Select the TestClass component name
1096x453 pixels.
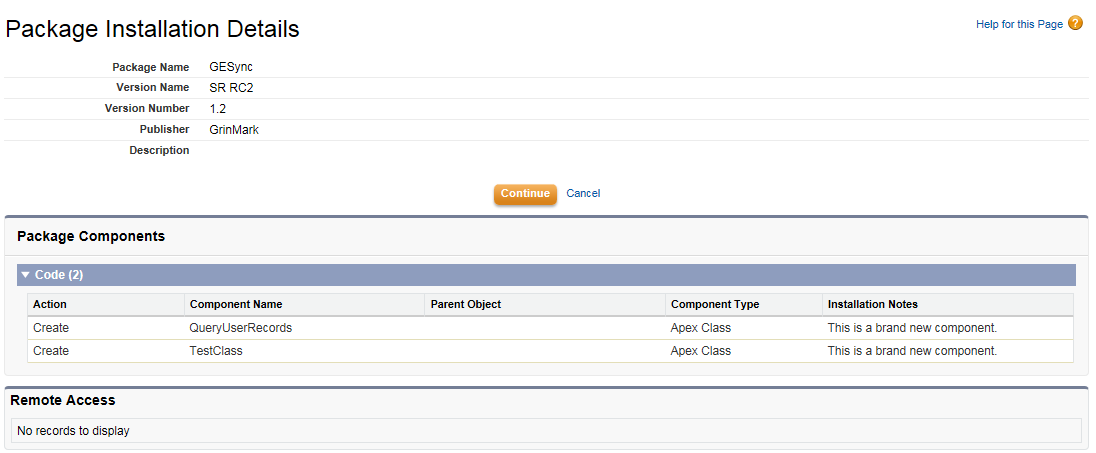(x=216, y=351)
